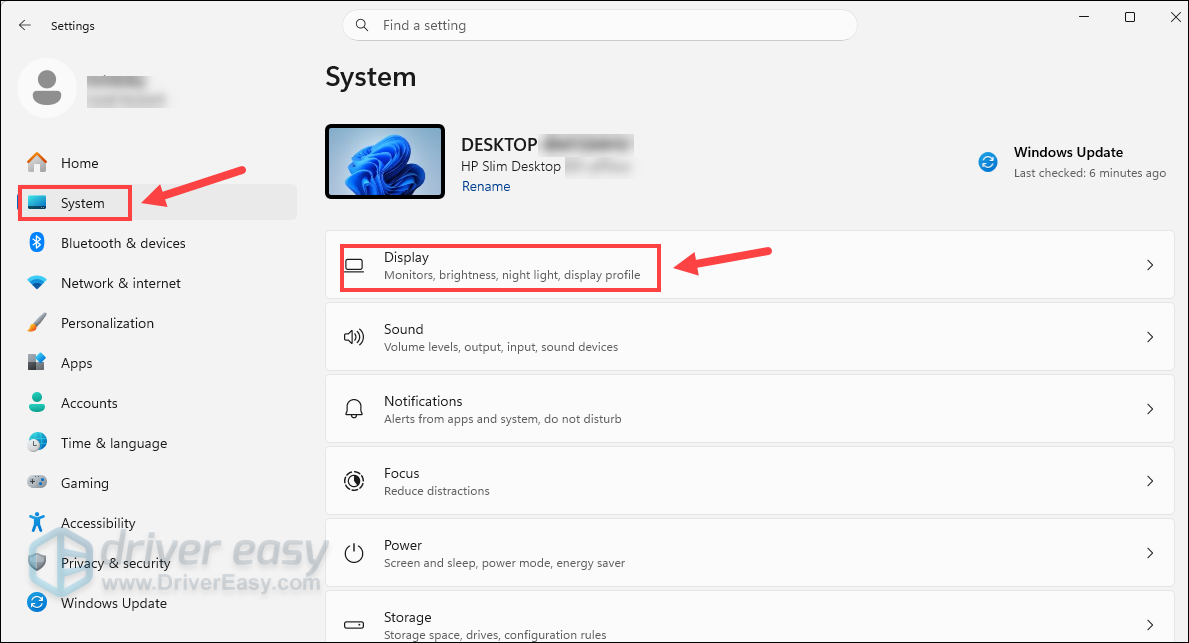
Task: Expand Display row chevron
Action: [x=1150, y=265]
